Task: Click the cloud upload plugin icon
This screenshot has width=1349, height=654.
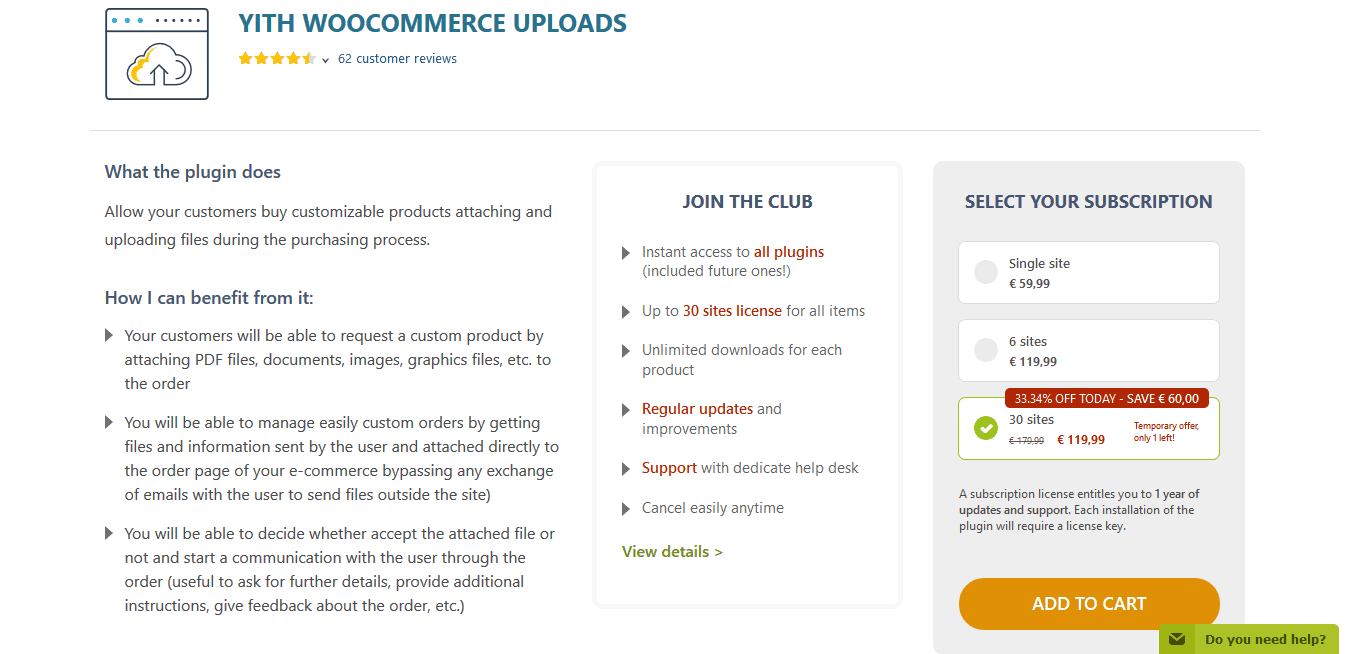Action: point(157,54)
